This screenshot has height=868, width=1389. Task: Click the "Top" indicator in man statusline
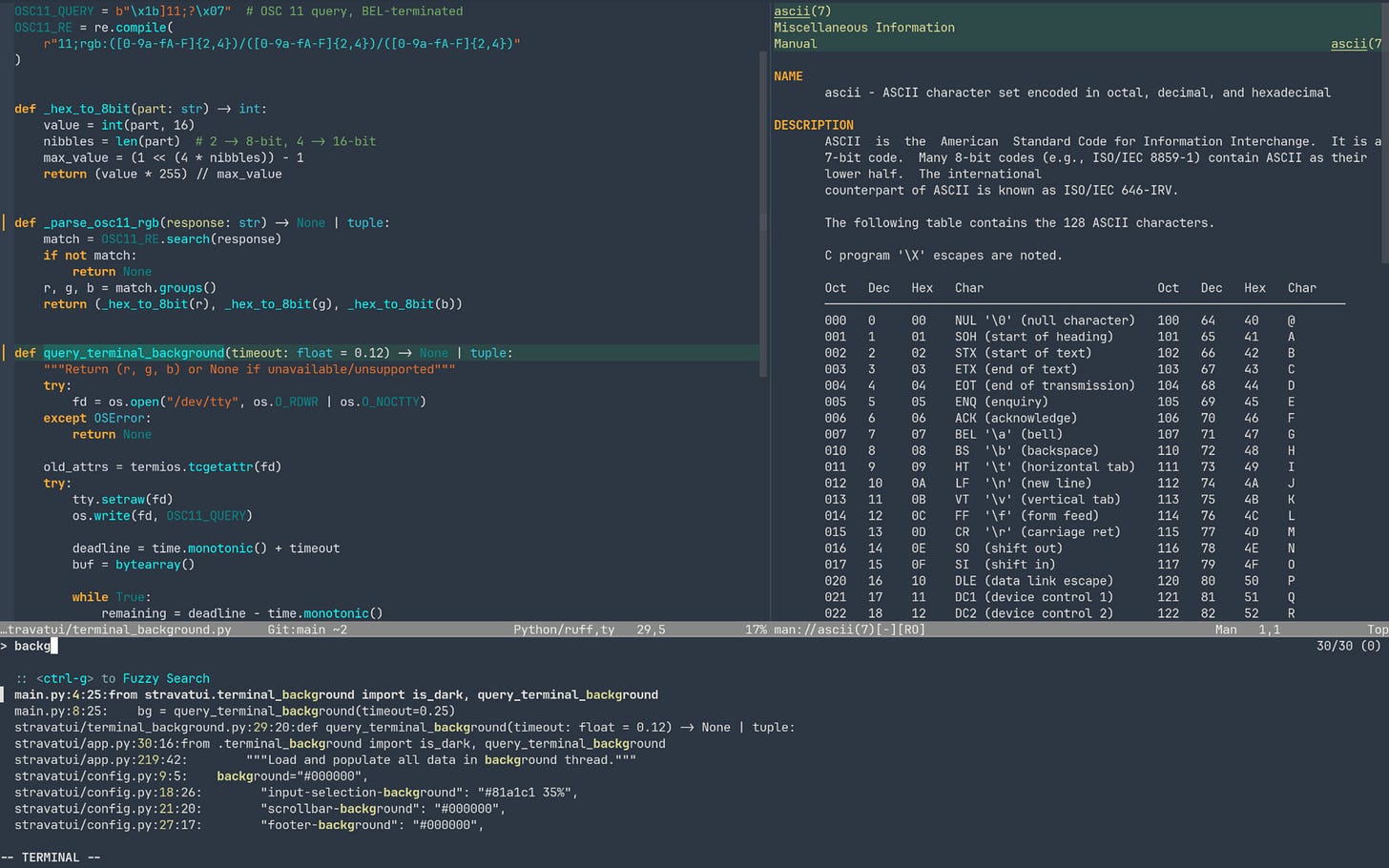pos(1378,630)
